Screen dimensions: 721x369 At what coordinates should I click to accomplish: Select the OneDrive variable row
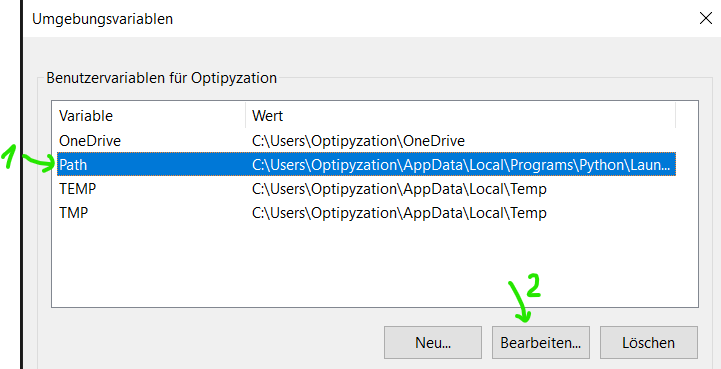pyautogui.click(x=366, y=140)
